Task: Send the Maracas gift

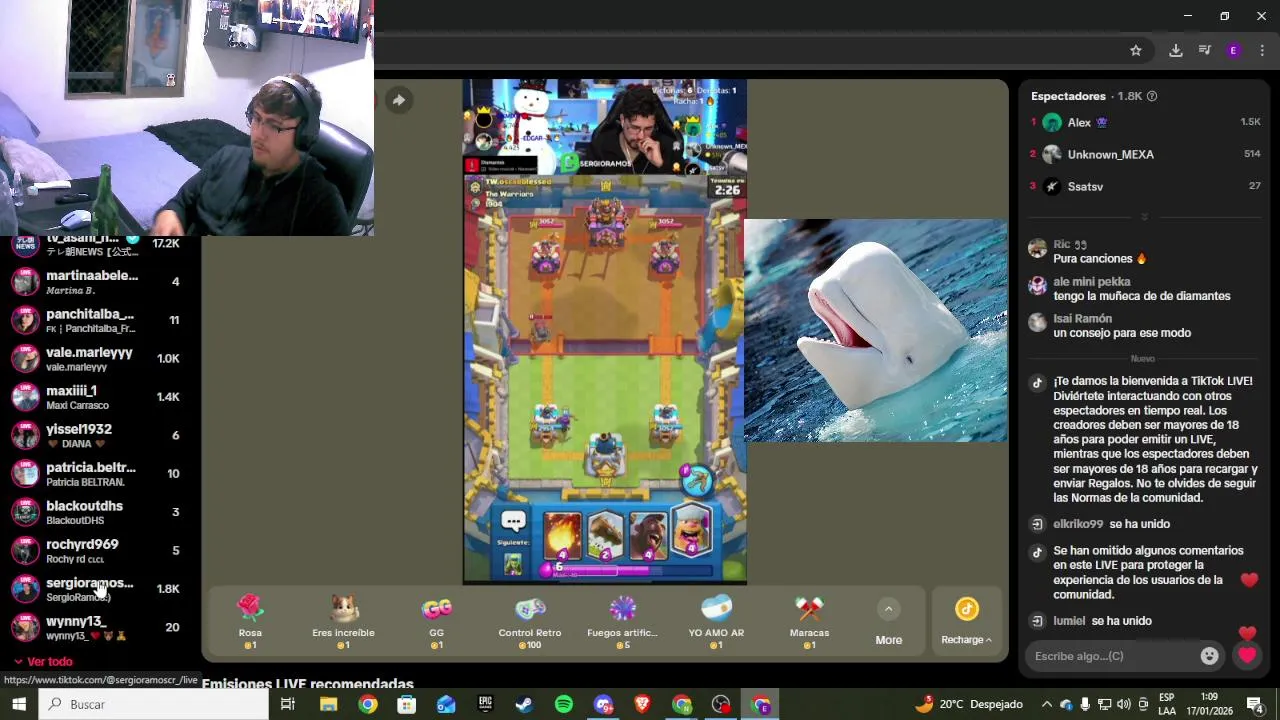Action: (809, 621)
